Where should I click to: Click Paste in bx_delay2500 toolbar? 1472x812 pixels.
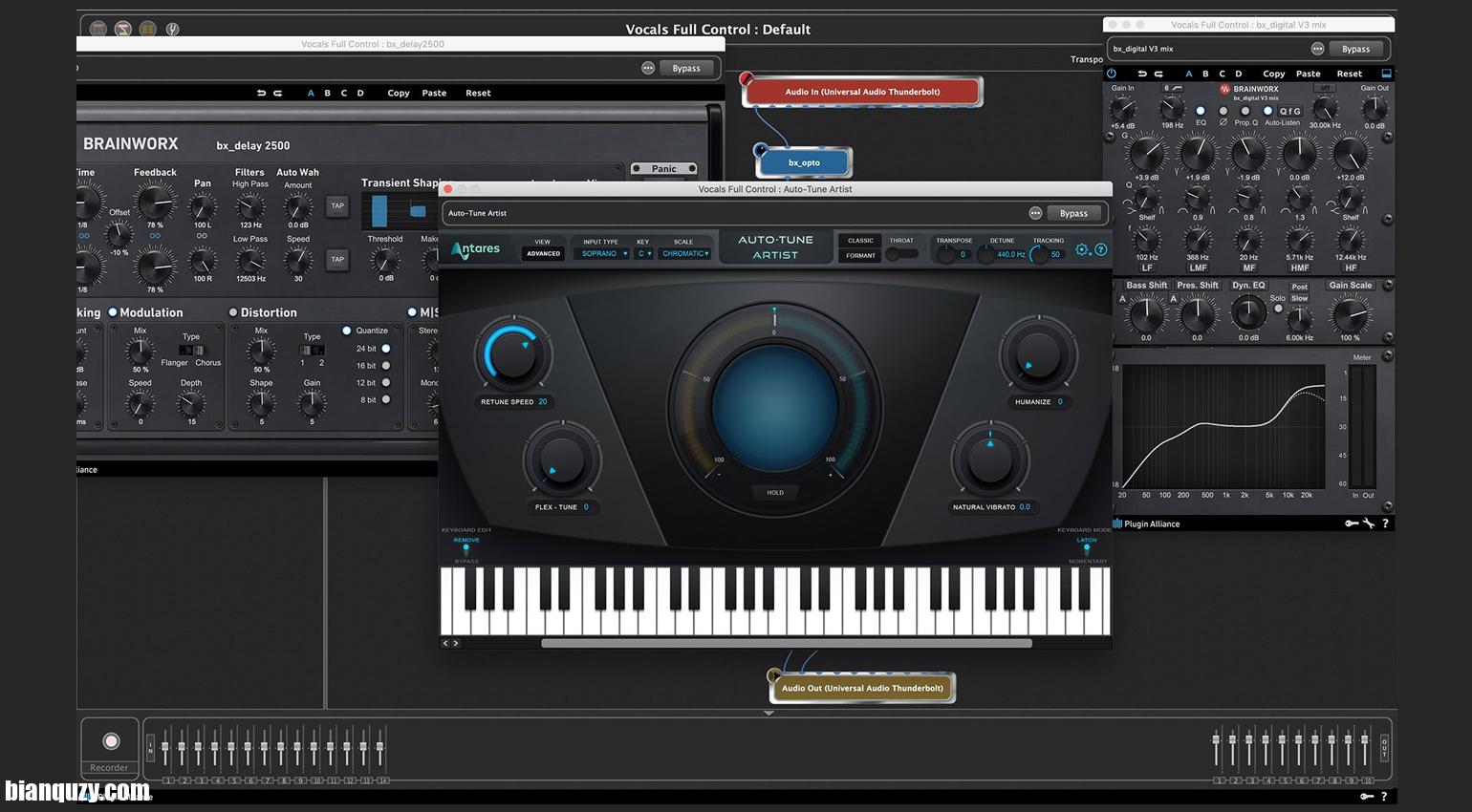pyautogui.click(x=434, y=94)
